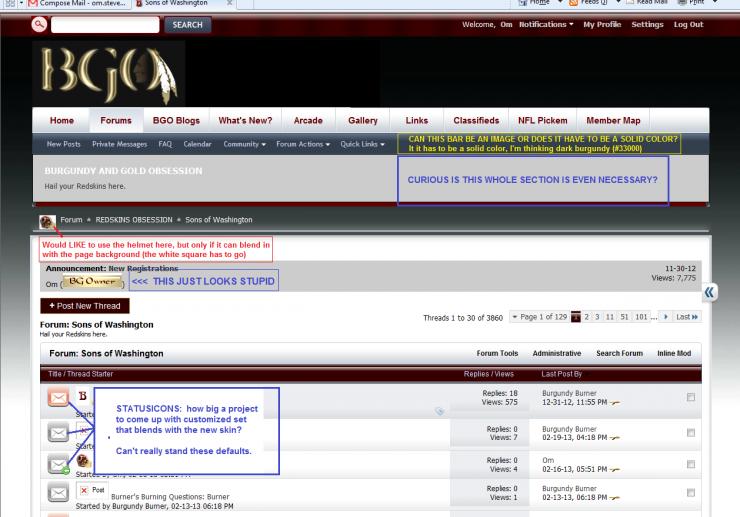740x517 pixels.
Task: Click the magnifier icon beside the search box
Action: [39, 24]
